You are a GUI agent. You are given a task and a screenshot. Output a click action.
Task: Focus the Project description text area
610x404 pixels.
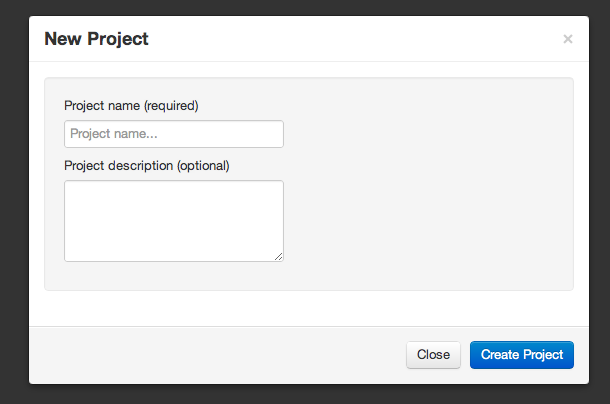(x=174, y=221)
